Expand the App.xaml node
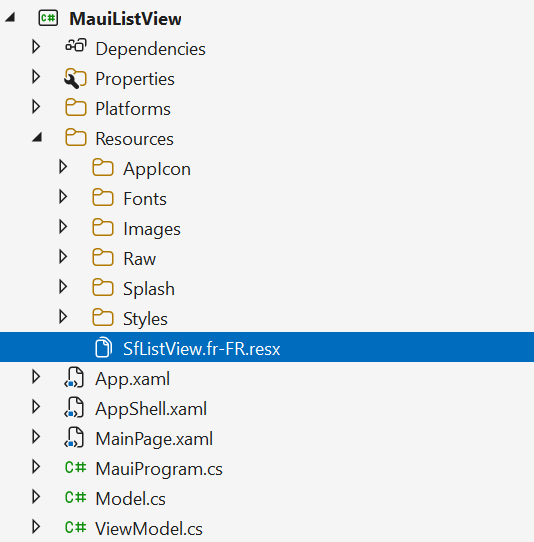The width and height of the screenshot is (534, 542). tap(36, 377)
